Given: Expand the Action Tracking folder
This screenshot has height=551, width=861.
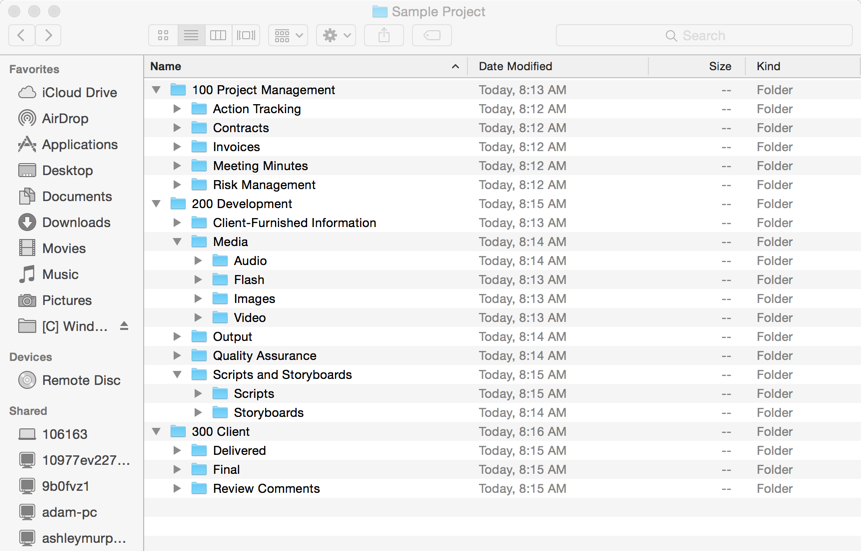Looking at the screenshot, I should pyautogui.click(x=177, y=109).
